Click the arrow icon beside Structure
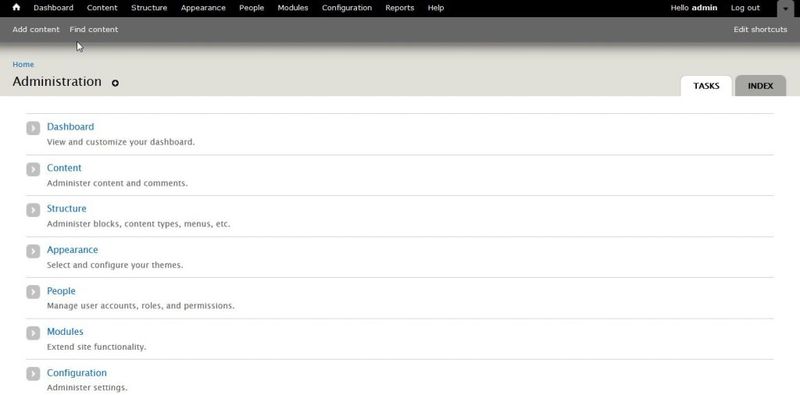The image size is (800, 395). 33,210
